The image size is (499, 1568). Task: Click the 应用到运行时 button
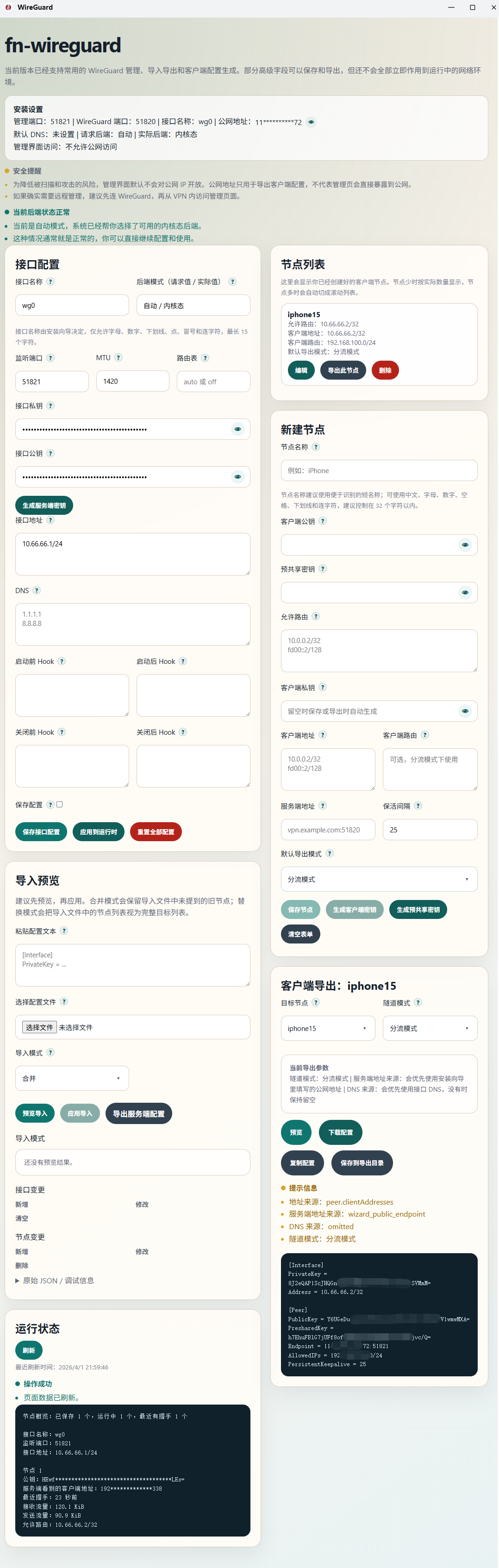[99, 831]
